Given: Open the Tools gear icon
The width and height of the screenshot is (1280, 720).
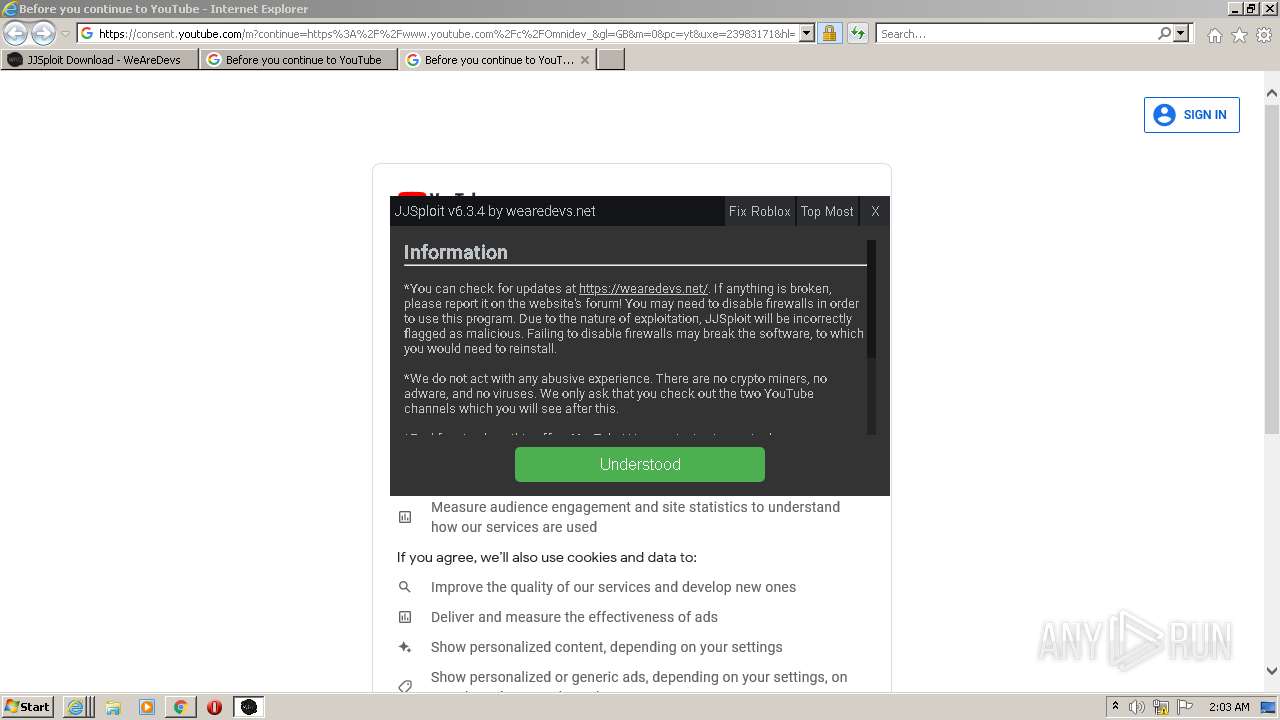Looking at the screenshot, I should (1264, 35).
